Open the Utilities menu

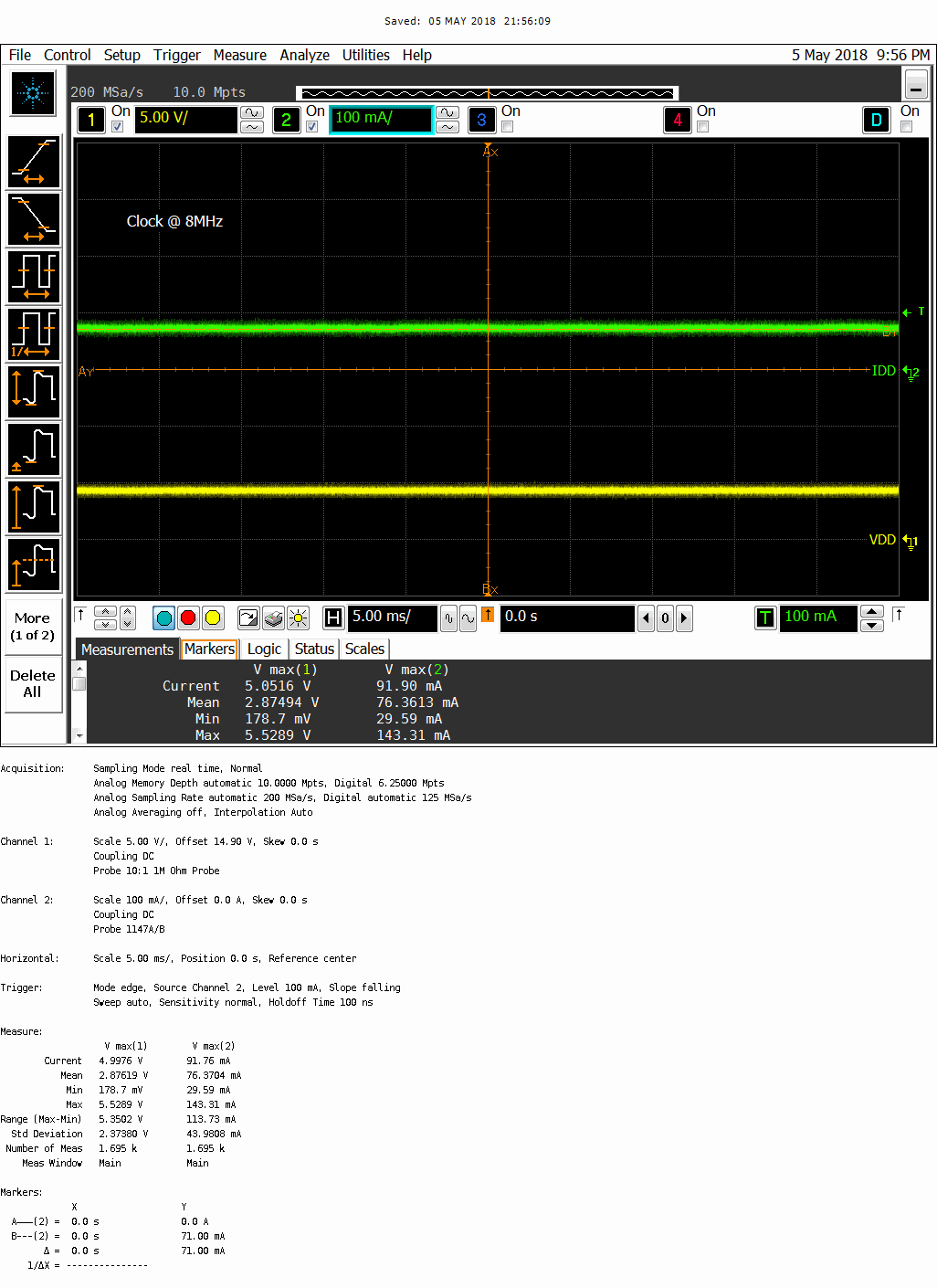click(366, 55)
